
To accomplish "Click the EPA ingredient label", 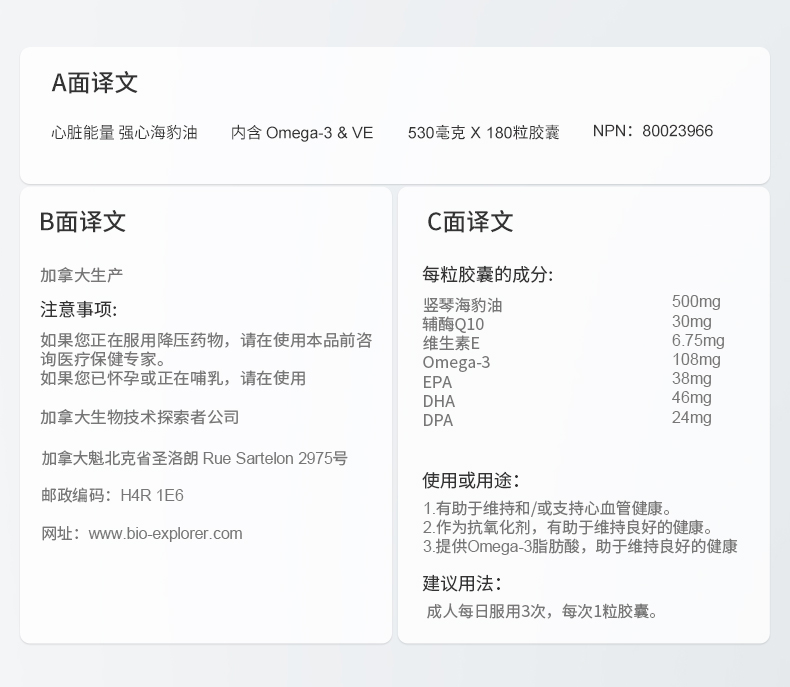I will (437, 382).
